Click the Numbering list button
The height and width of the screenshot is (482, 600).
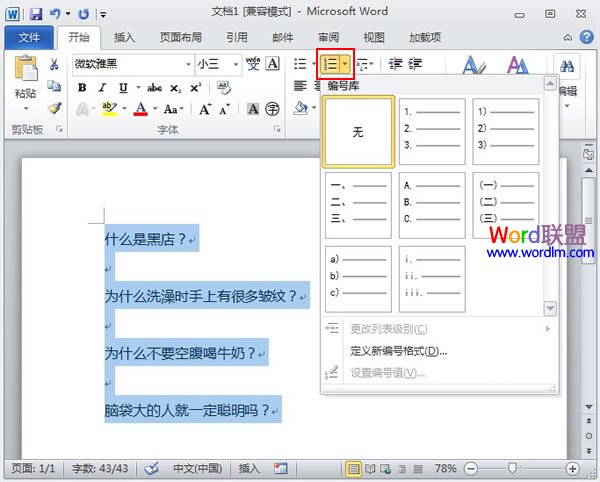[x=330, y=64]
